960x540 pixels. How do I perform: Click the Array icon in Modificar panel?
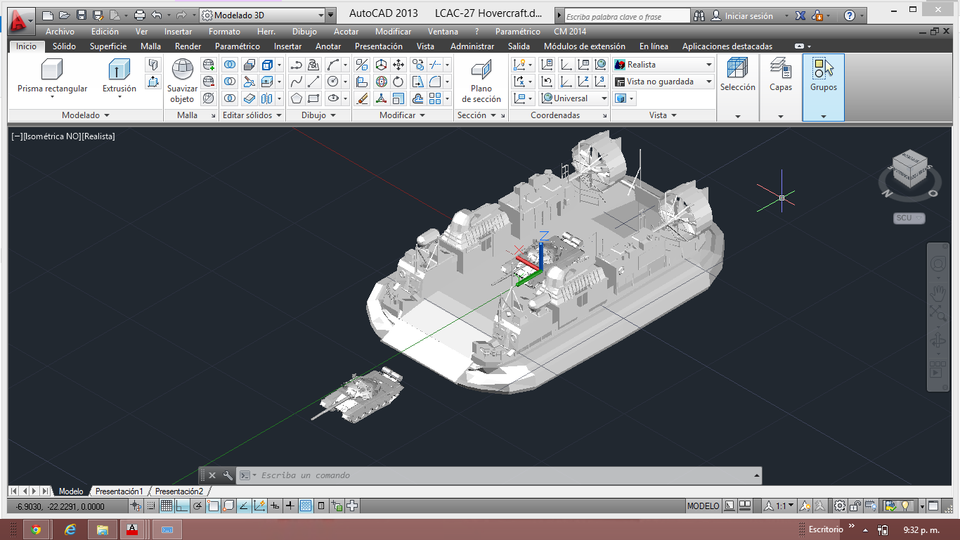[x=435, y=98]
